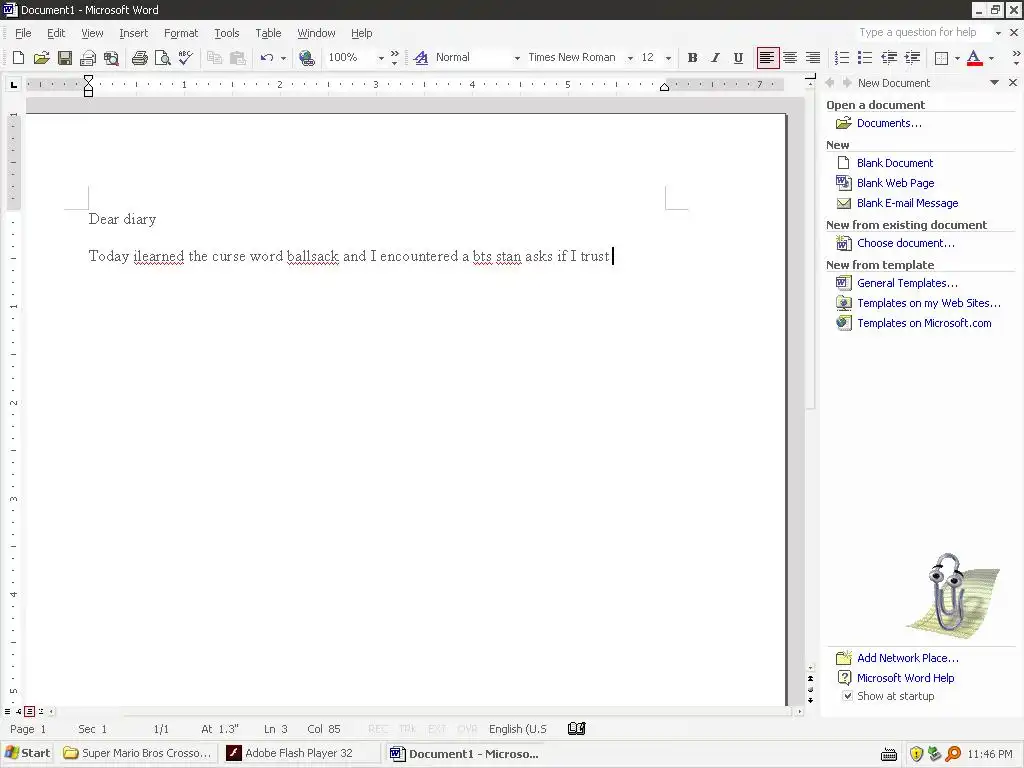This screenshot has height=768, width=1024.
Task: Open Font Color dropdown arrow
Action: [x=991, y=58]
